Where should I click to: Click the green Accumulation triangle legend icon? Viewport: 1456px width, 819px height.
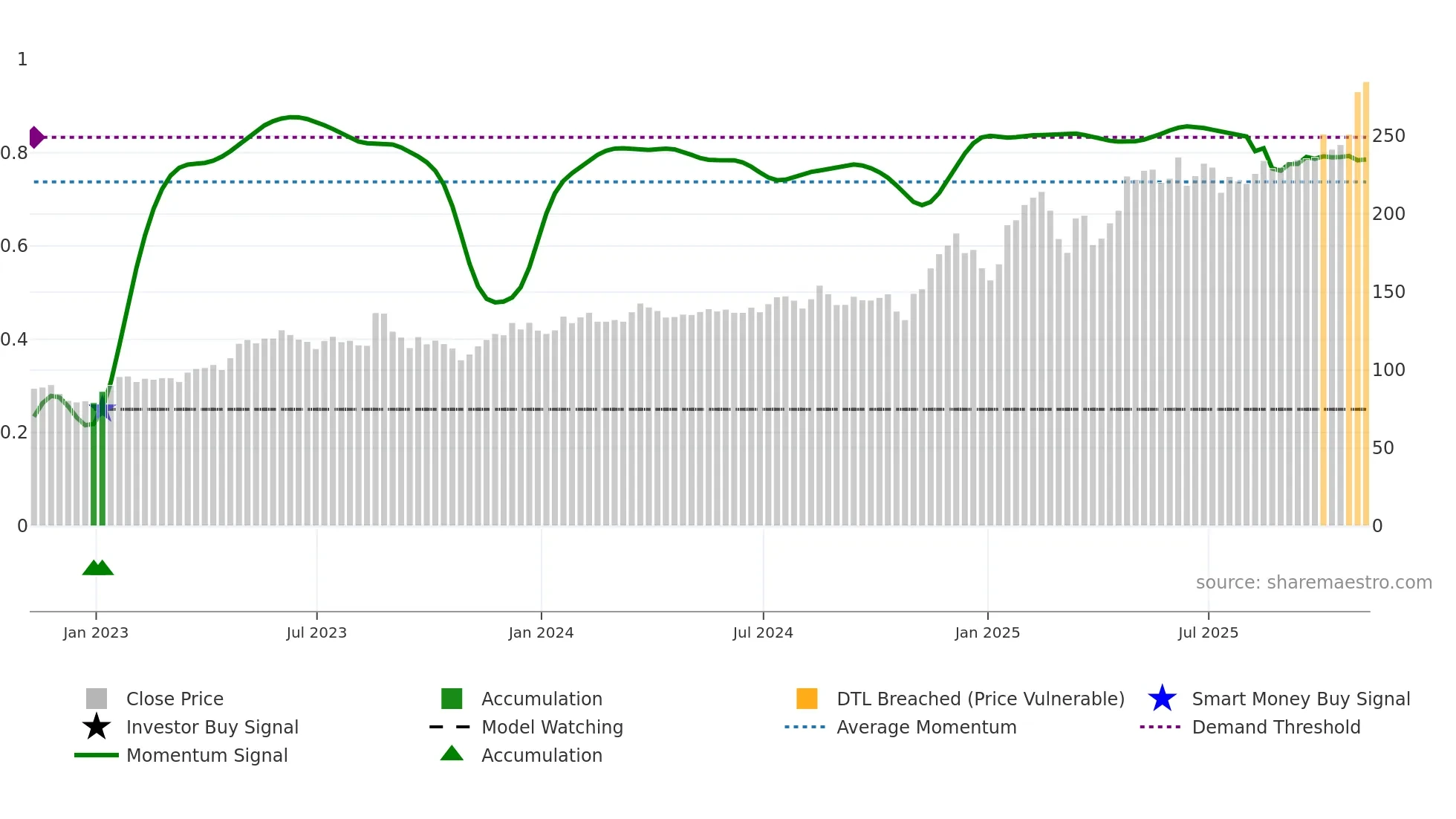coord(452,754)
